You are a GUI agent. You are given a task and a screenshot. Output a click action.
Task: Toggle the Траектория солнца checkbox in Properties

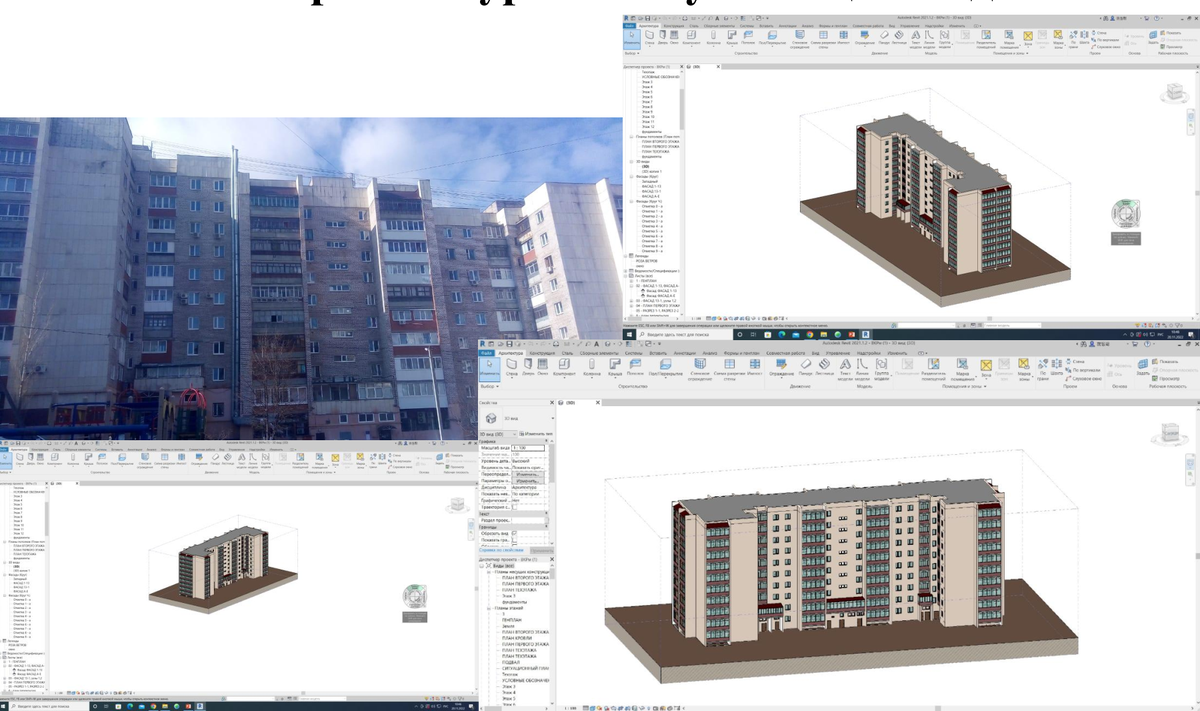point(515,507)
